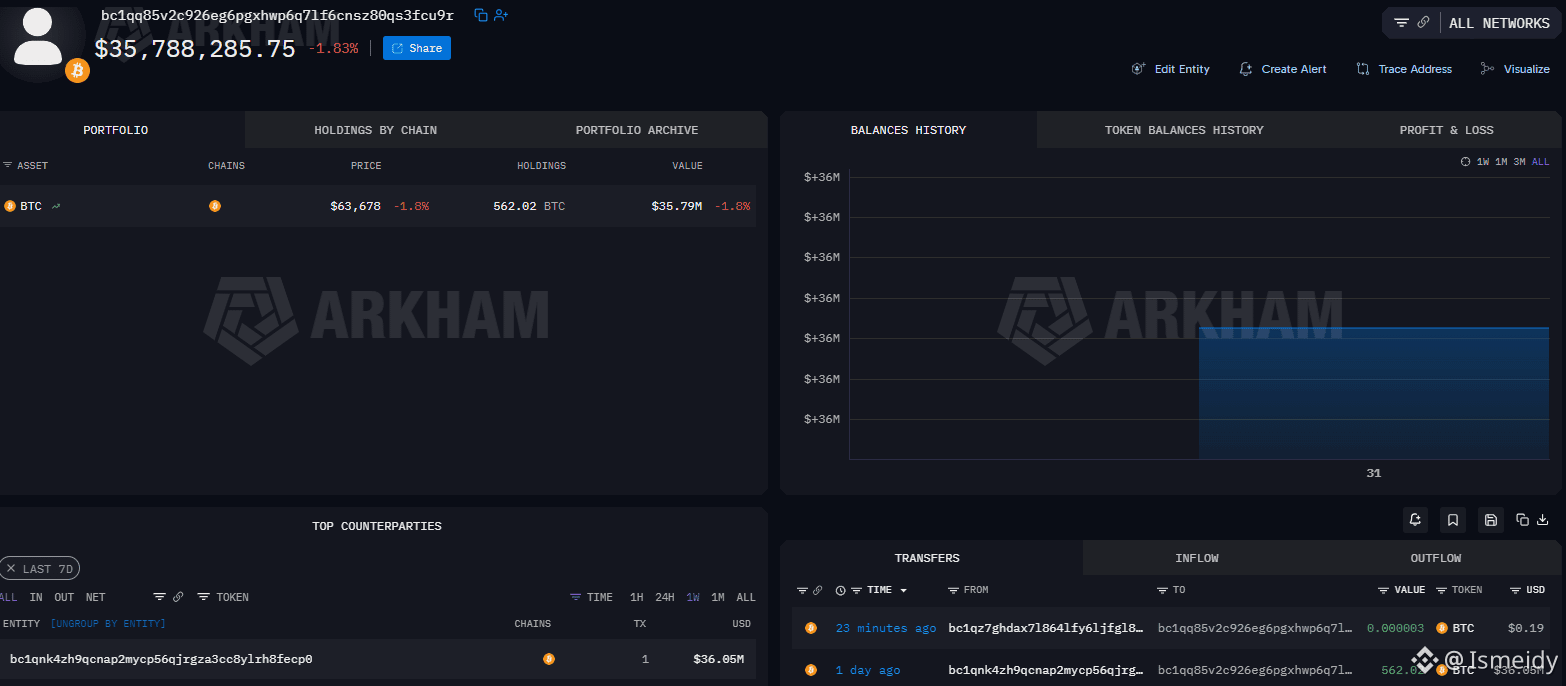Image resolution: width=1566 pixels, height=686 pixels.
Task: Click the BTC asset row name
Action: [31, 206]
